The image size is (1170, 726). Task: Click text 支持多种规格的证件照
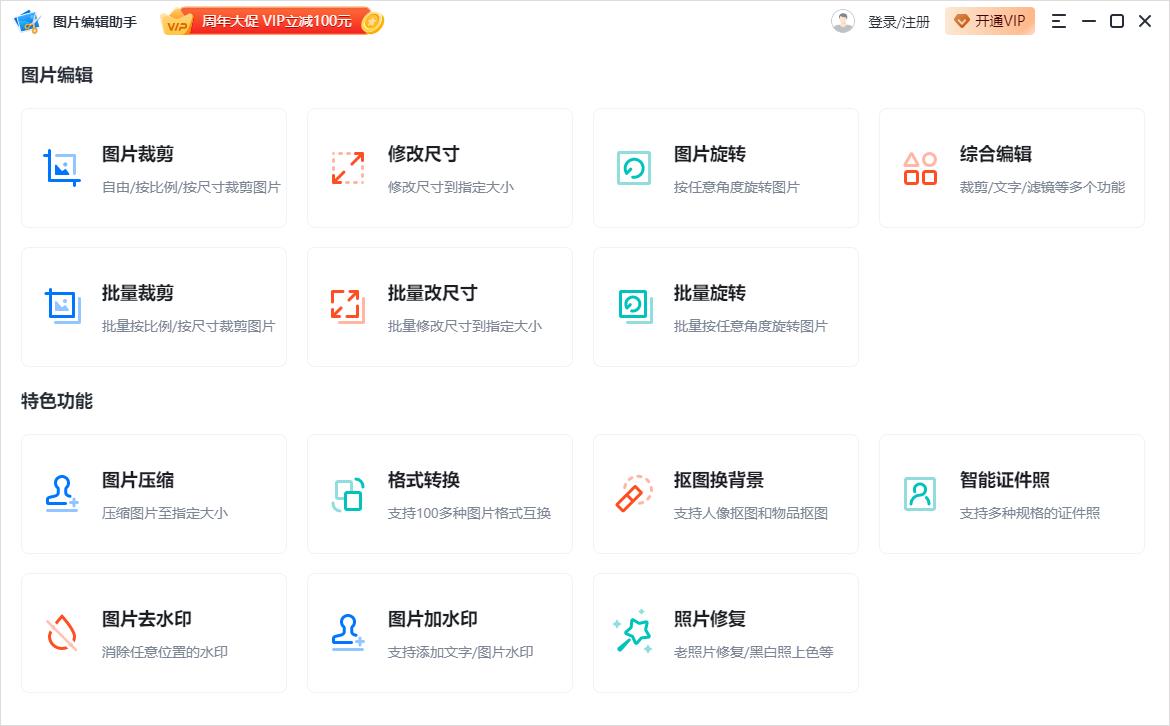pos(1030,513)
